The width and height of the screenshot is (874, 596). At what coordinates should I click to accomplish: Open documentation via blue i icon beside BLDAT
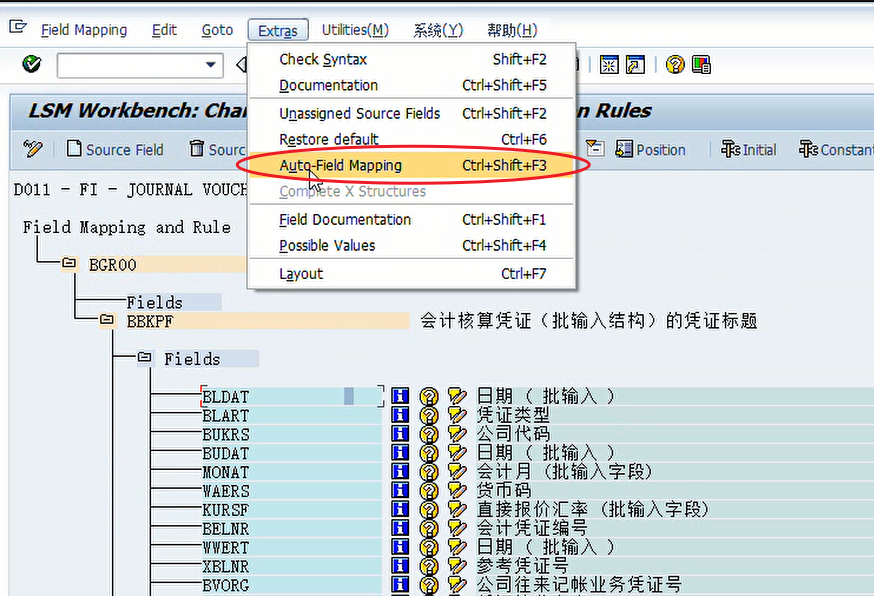click(x=399, y=396)
